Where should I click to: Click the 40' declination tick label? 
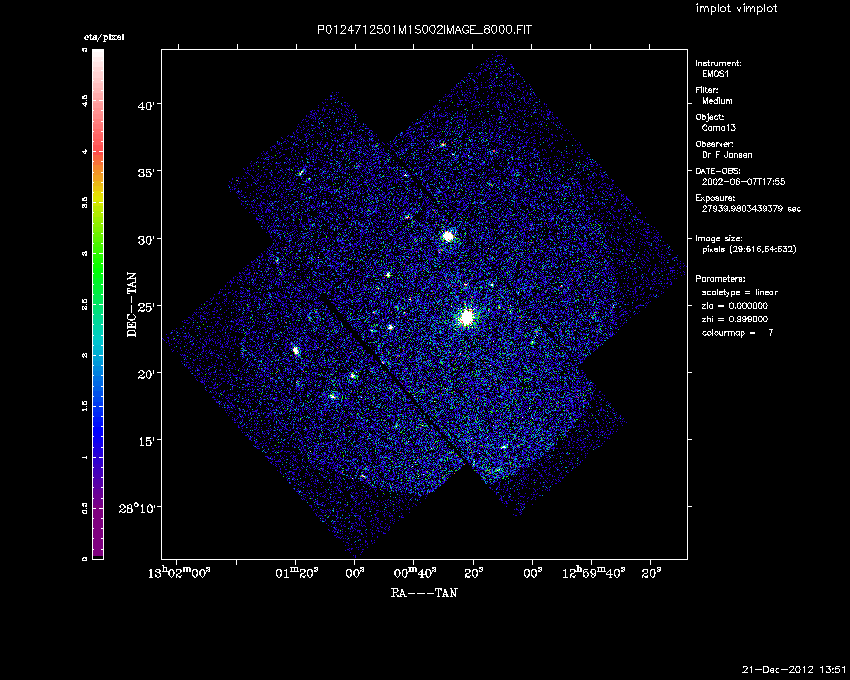pos(146,105)
